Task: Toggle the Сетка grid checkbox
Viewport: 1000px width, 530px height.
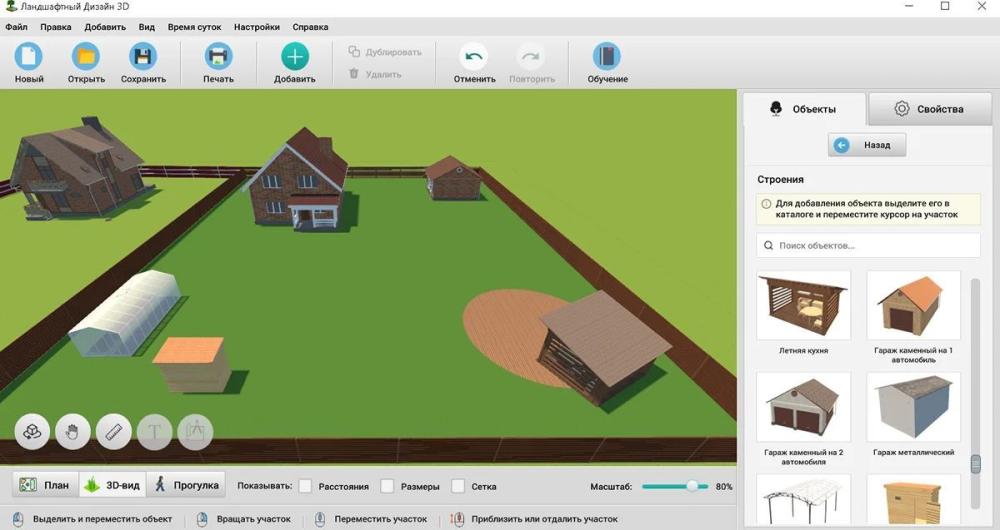Action: [458, 486]
